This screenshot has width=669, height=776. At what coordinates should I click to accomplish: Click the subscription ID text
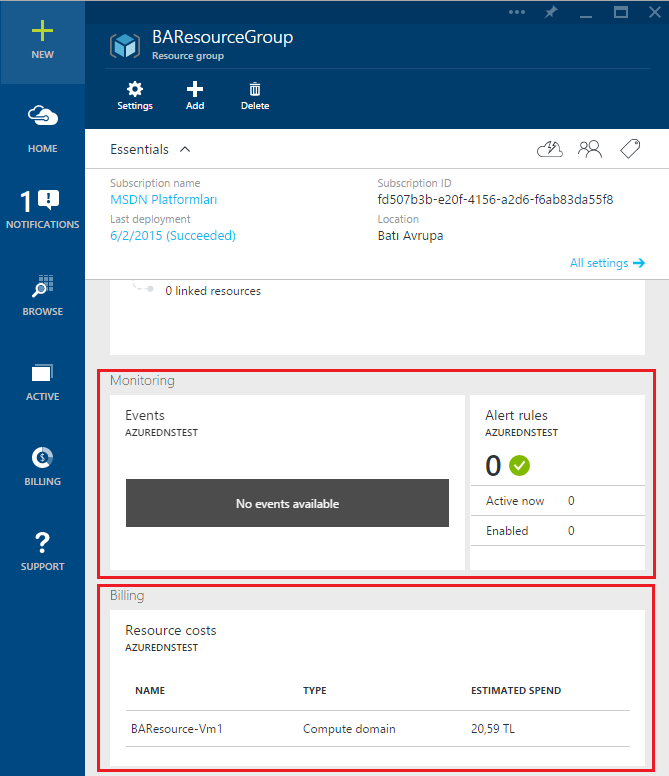[x=495, y=199]
